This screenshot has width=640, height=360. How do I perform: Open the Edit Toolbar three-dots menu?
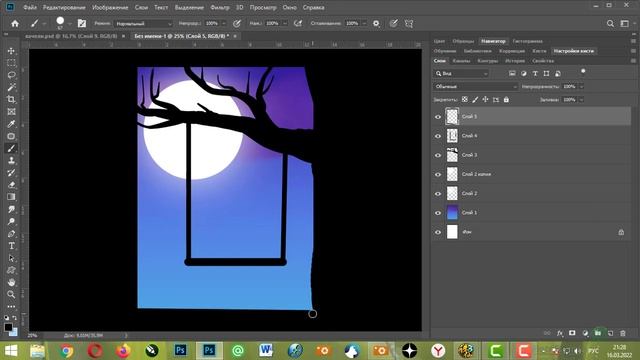(x=11, y=307)
